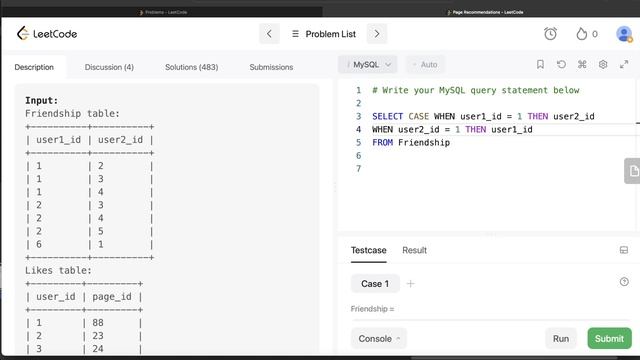Switch to the Description tab

[34, 67]
